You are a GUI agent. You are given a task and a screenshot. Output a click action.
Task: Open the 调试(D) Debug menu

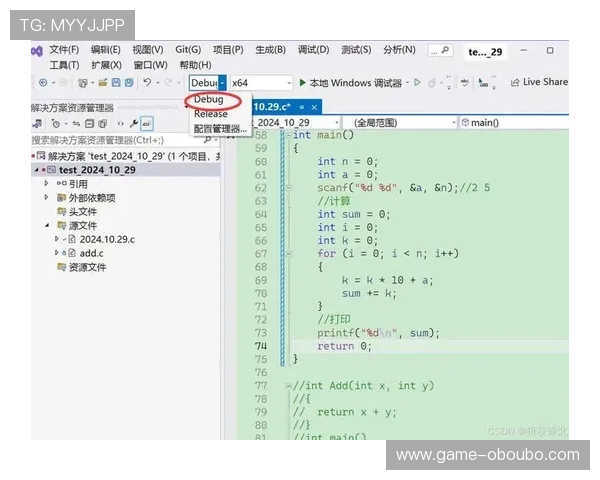pos(313,49)
